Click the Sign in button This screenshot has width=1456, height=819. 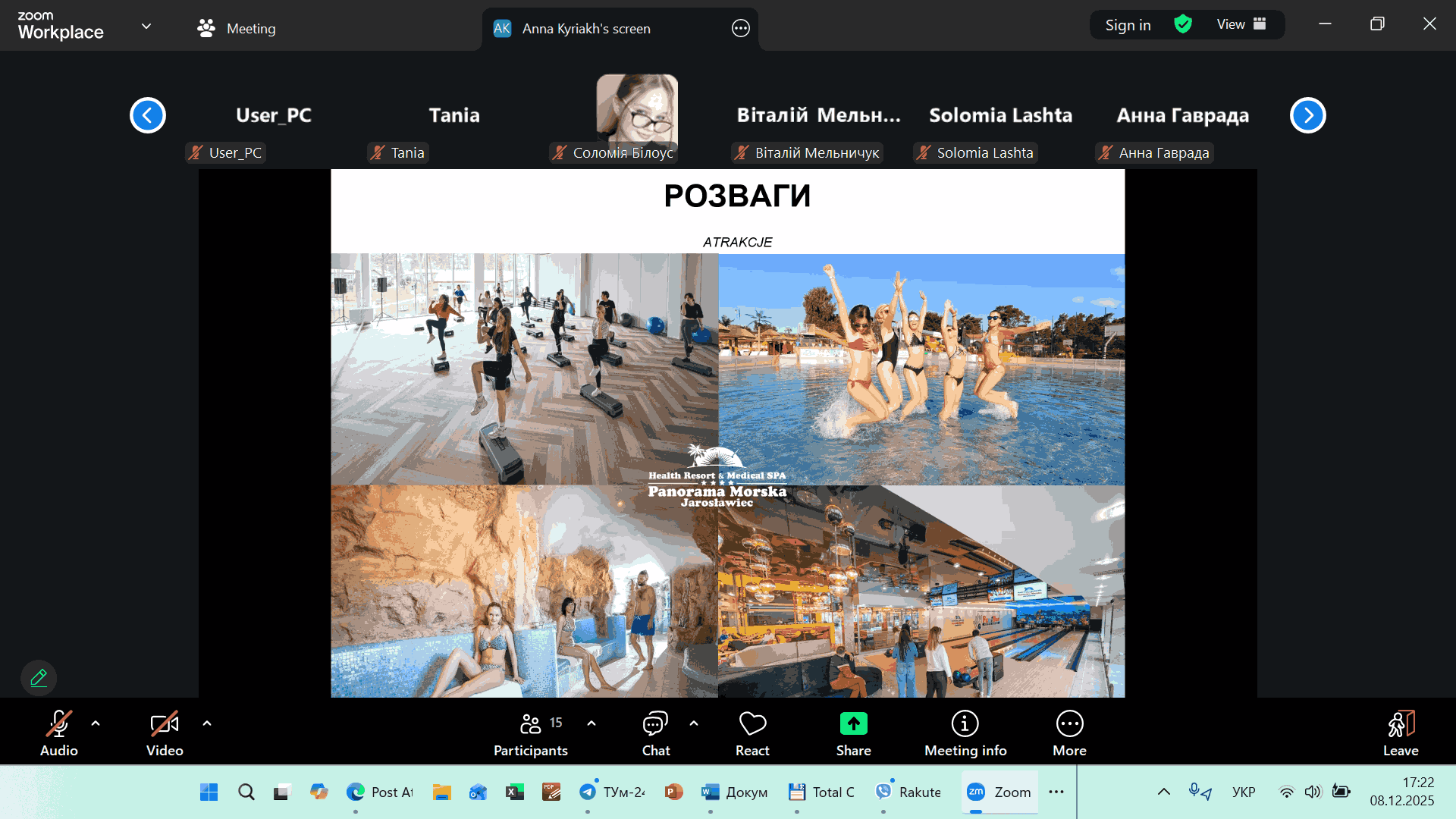tap(1128, 25)
